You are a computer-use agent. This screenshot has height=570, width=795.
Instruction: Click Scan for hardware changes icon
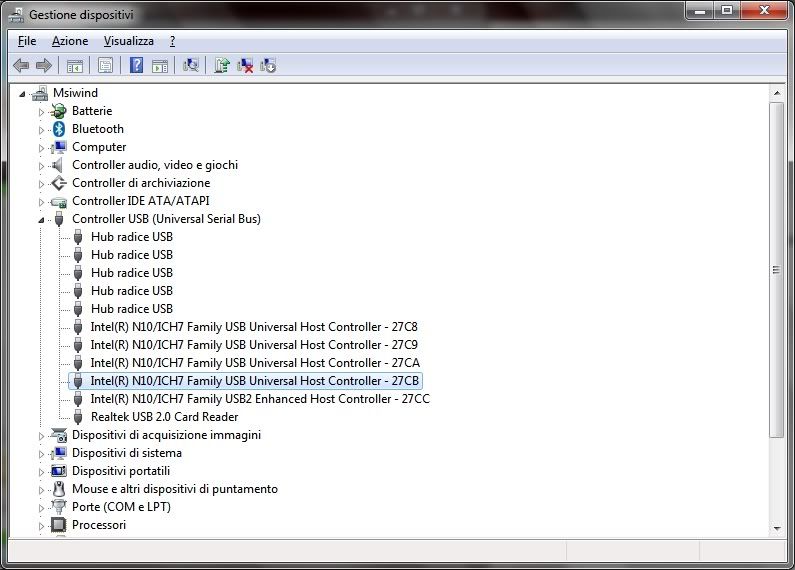[191, 66]
